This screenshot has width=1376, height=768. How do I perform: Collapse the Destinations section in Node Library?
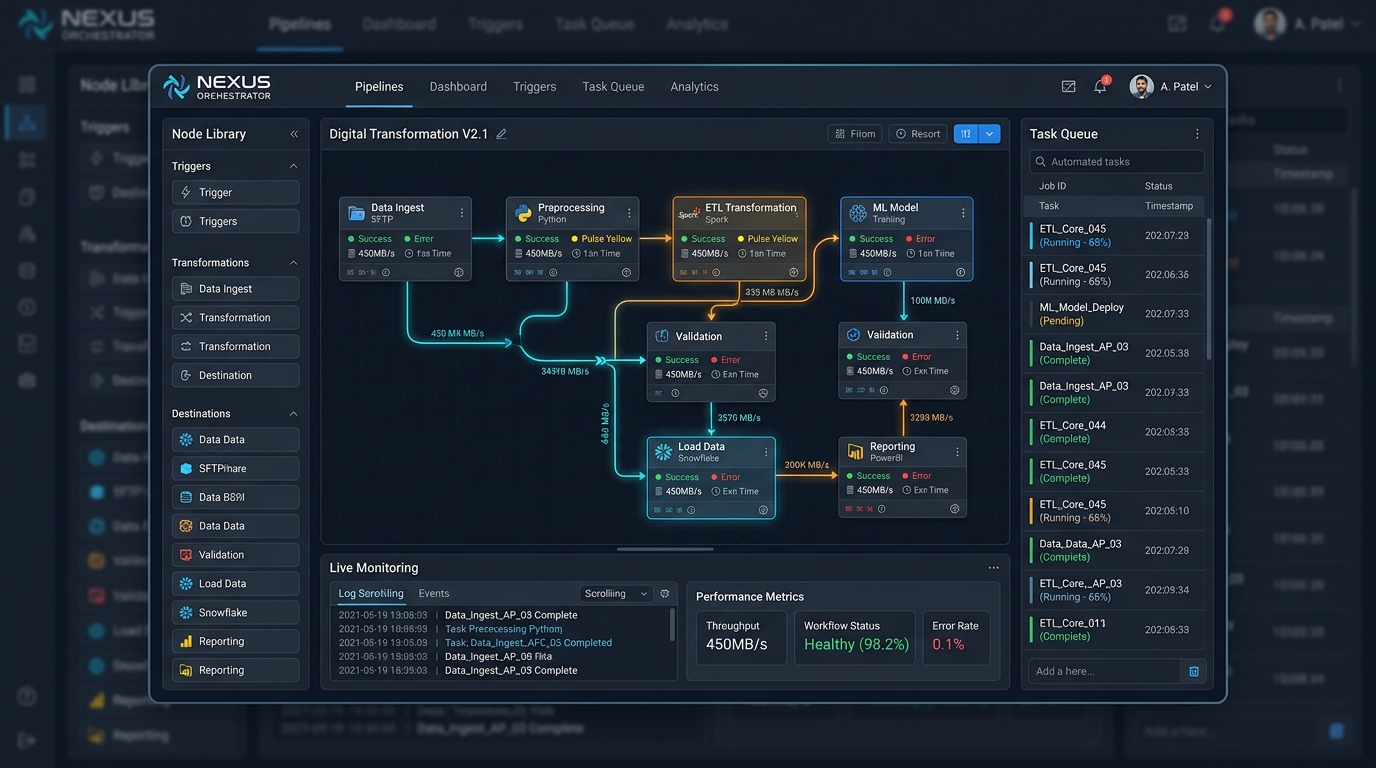tap(293, 414)
